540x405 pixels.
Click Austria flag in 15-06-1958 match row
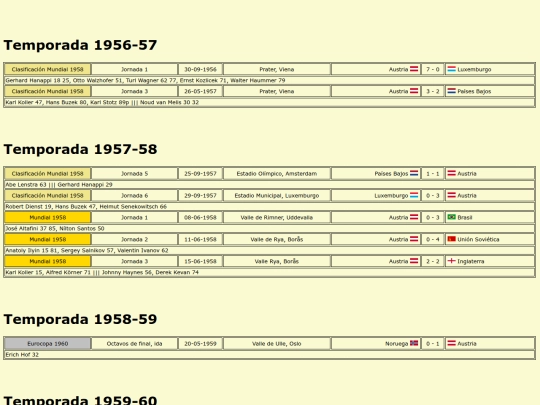pyautogui.click(x=414, y=261)
